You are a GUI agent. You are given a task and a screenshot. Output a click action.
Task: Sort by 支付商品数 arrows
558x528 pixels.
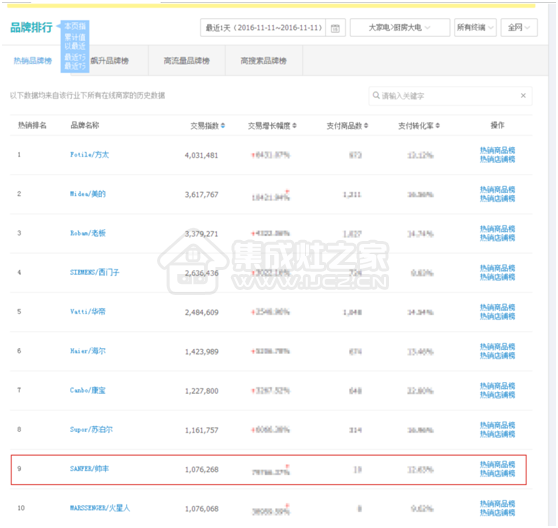point(366,126)
